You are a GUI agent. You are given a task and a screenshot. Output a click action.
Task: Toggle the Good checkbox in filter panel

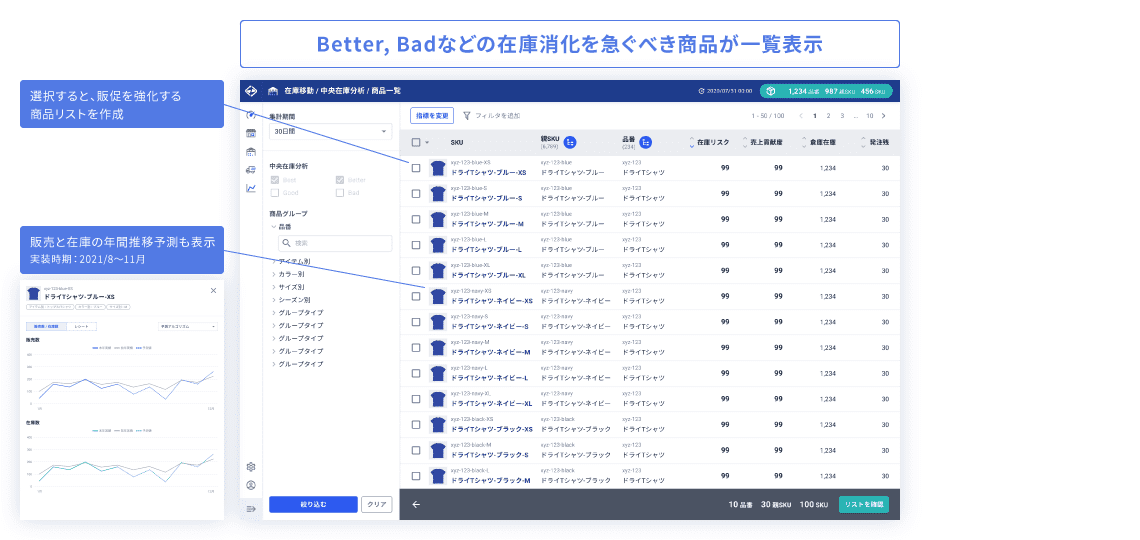coord(274,192)
